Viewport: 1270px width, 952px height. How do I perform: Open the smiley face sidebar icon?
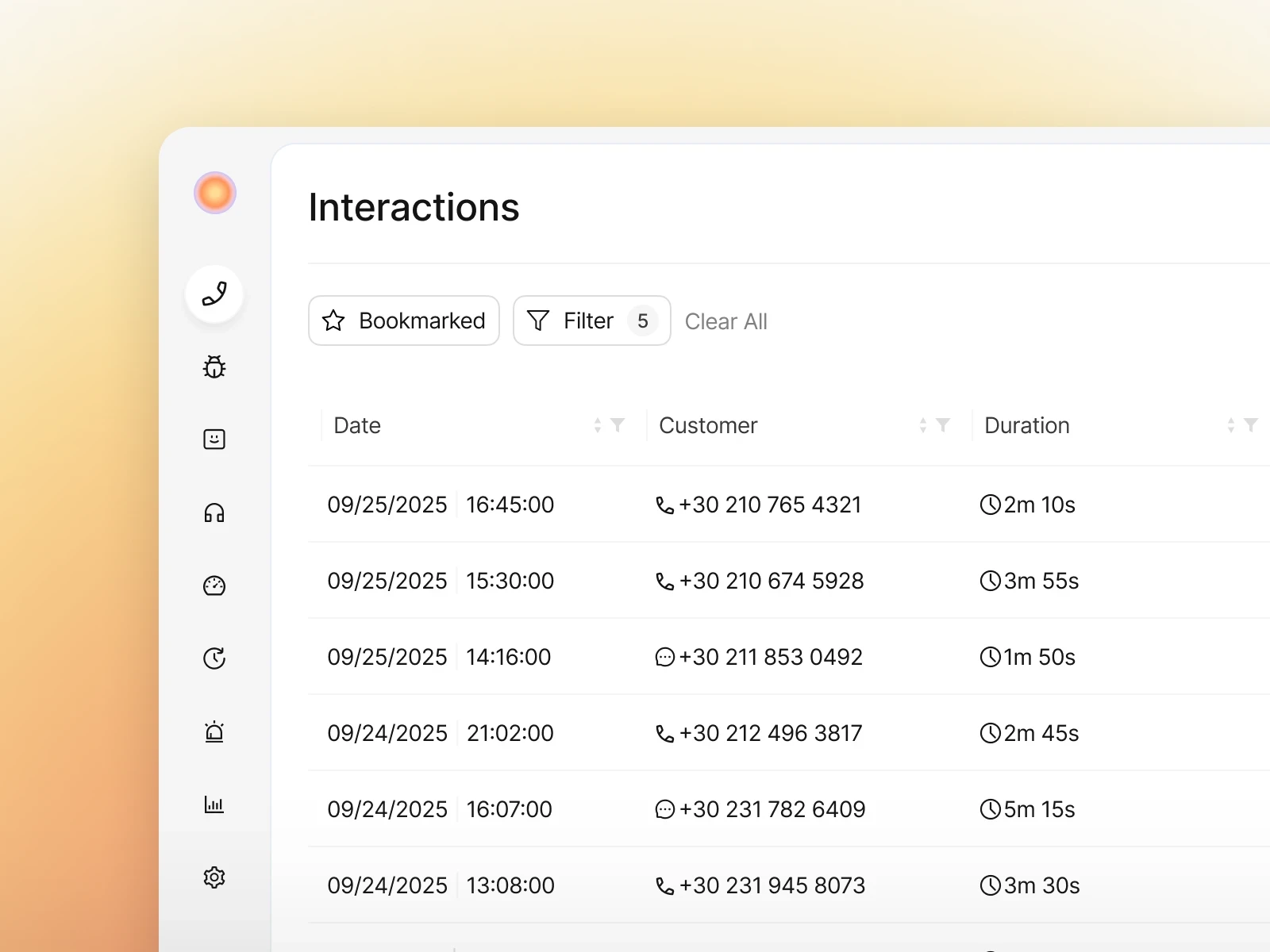214,440
